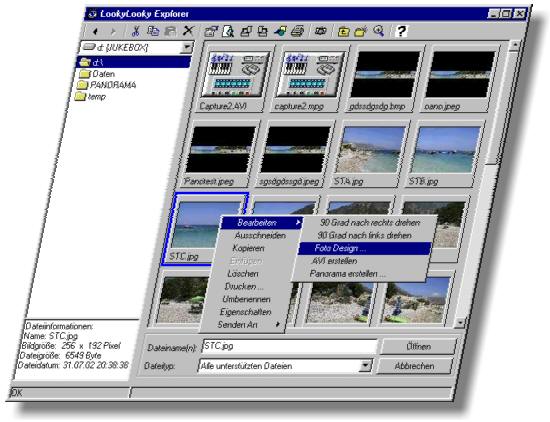Click the Abbrechen button
Screen dimensions: 550x422
pyautogui.click(x=414, y=366)
